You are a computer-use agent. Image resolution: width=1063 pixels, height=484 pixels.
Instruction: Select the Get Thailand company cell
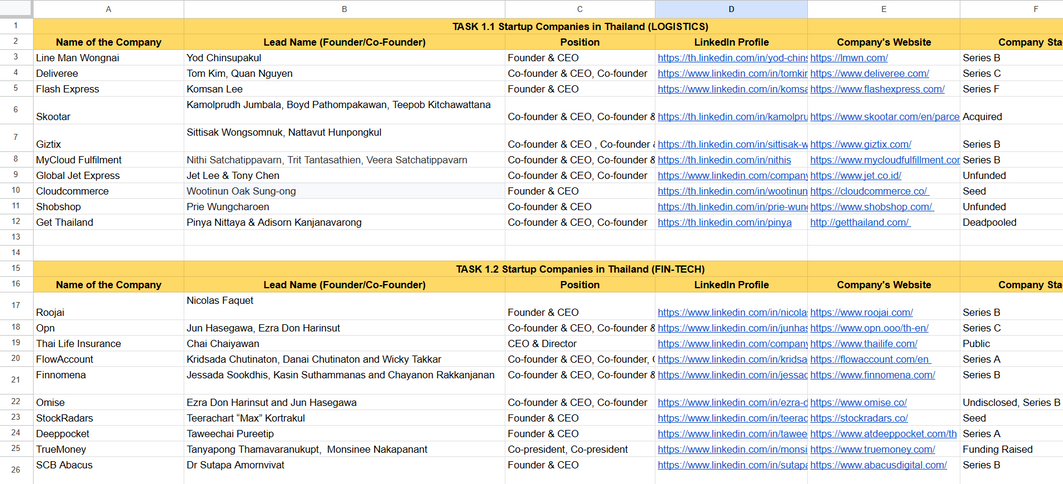click(x=108, y=222)
